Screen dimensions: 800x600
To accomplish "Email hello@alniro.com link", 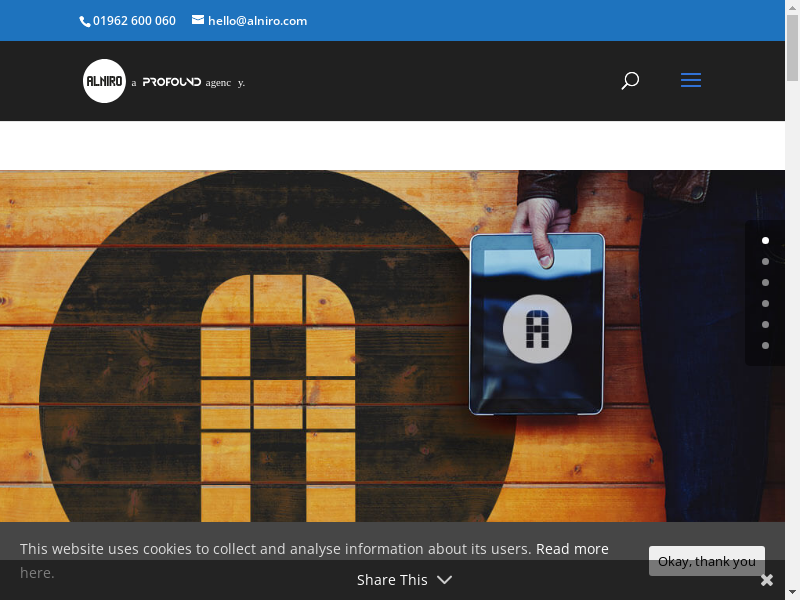I will click(x=257, y=21).
